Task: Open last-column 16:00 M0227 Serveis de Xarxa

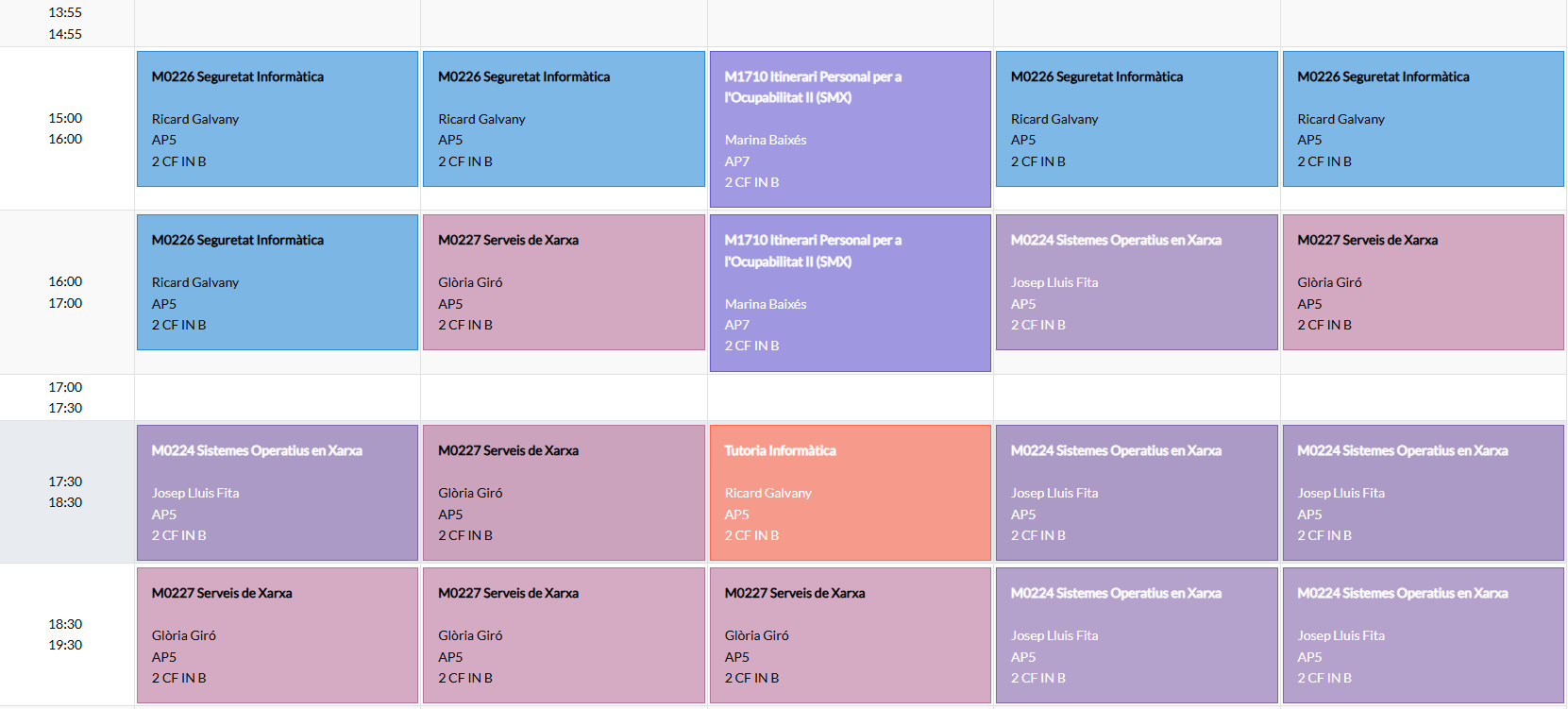Action: pyautogui.click(x=1423, y=282)
